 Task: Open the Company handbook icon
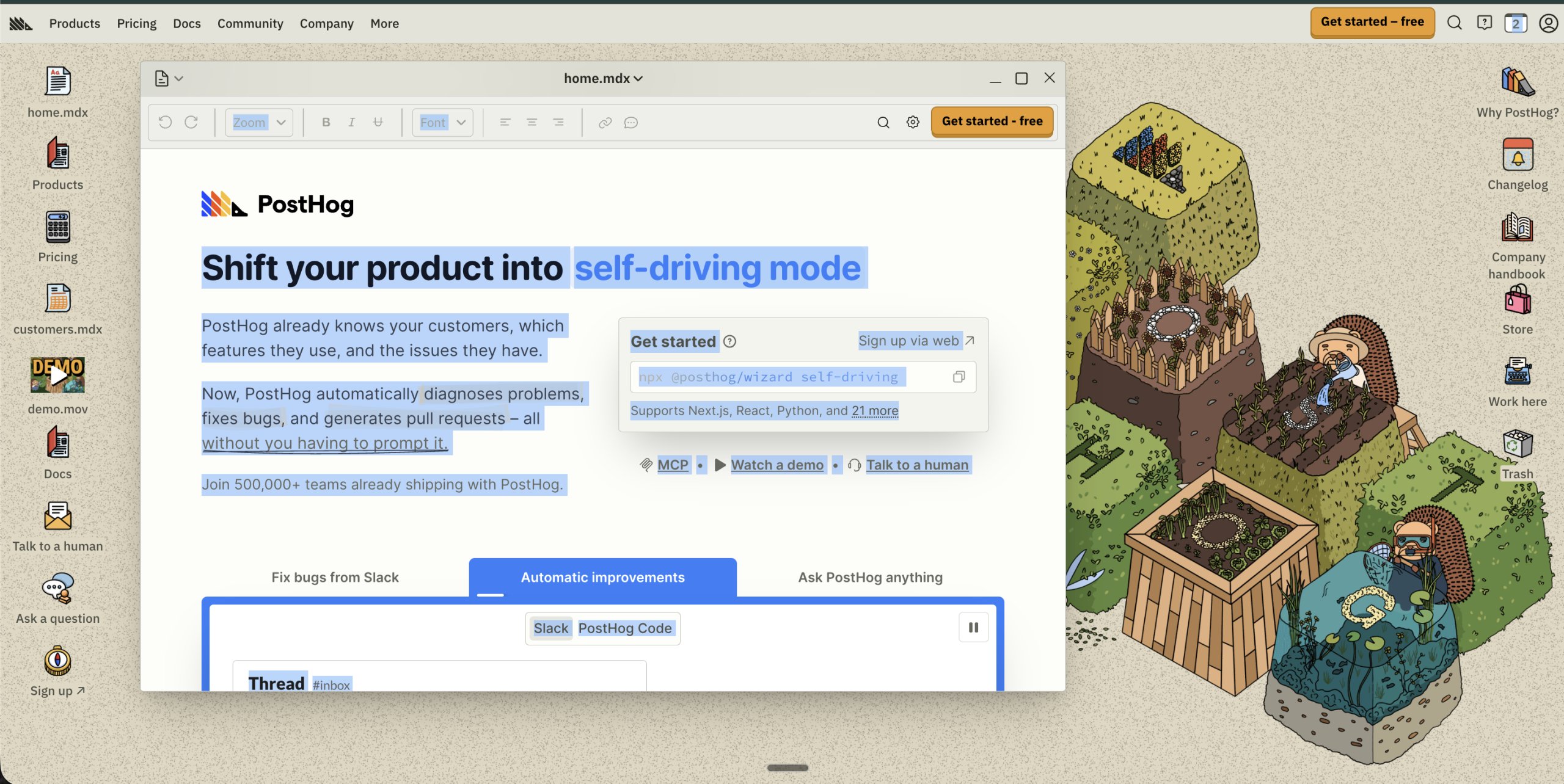tap(1518, 227)
